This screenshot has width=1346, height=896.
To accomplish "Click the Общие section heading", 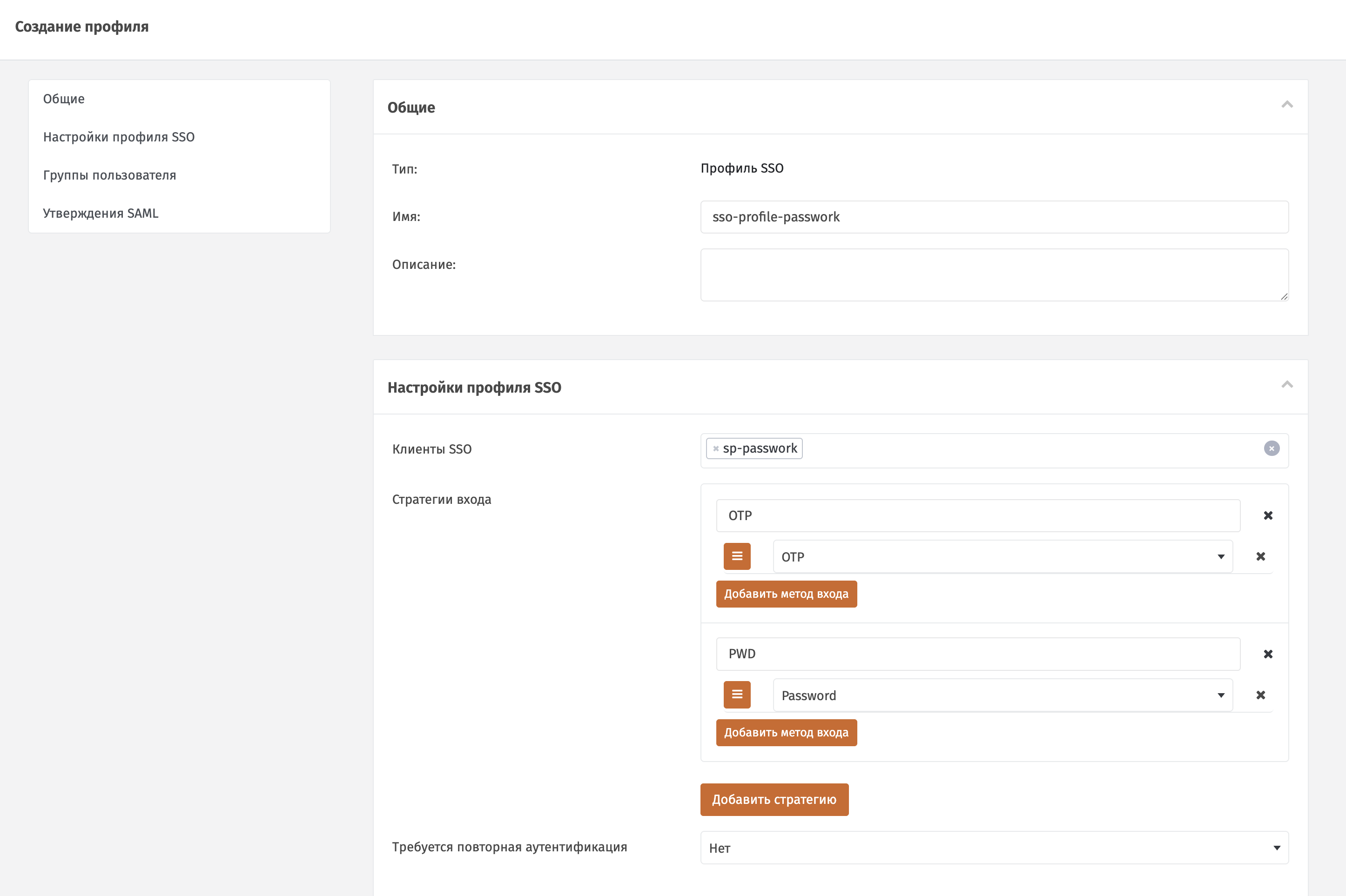I will tap(411, 107).
